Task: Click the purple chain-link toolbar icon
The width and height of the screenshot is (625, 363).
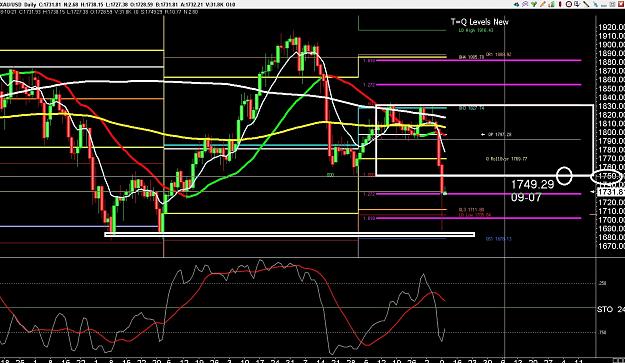Action: point(525,4)
